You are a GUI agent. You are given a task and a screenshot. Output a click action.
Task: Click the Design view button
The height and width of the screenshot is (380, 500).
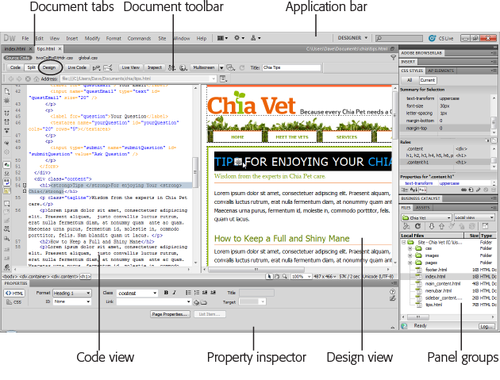coord(49,68)
